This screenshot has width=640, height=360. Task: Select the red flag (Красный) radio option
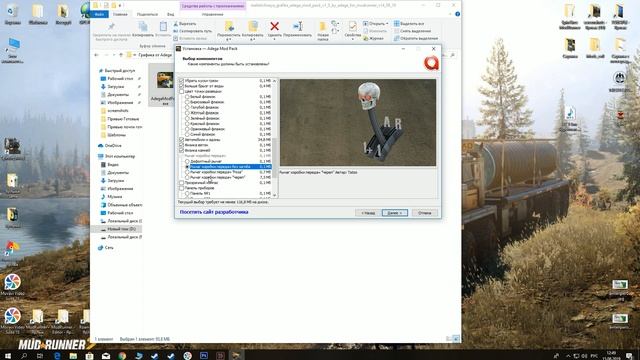coord(187,123)
